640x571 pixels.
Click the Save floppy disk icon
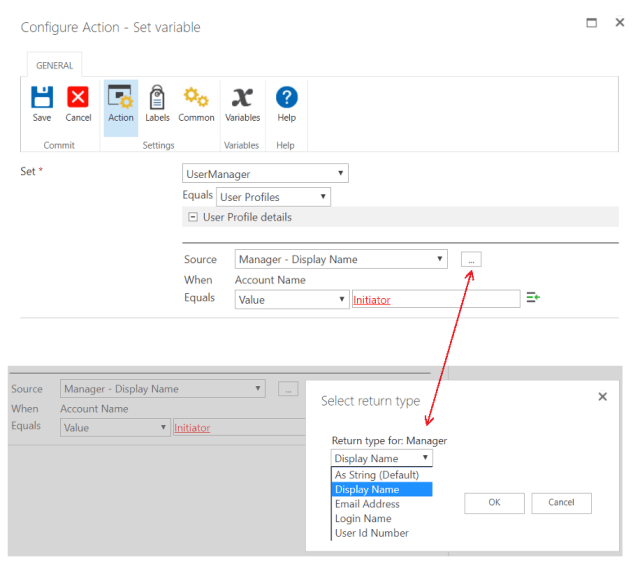click(x=42, y=97)
